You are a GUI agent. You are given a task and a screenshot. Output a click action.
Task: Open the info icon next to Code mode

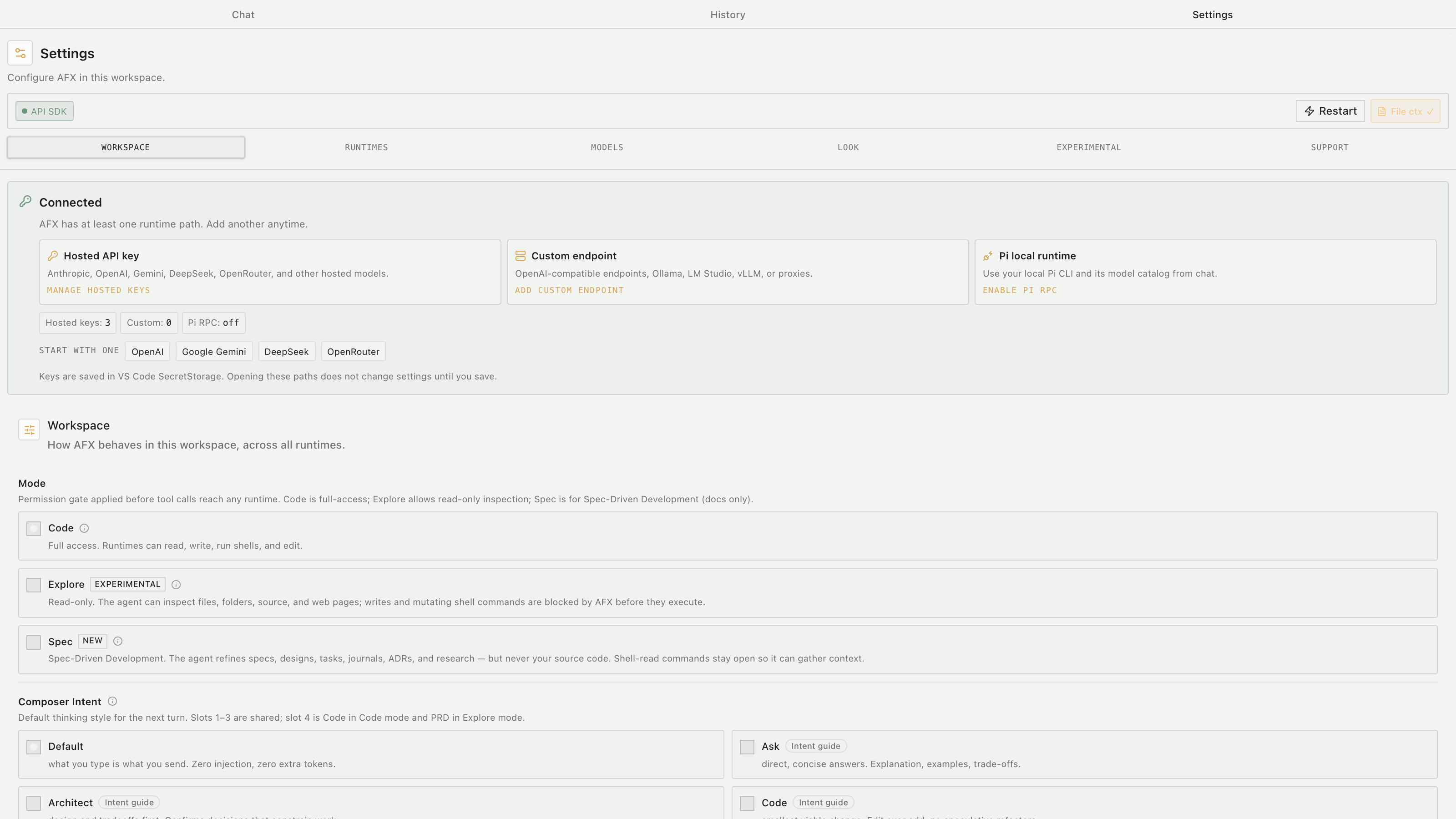point(84,528)
